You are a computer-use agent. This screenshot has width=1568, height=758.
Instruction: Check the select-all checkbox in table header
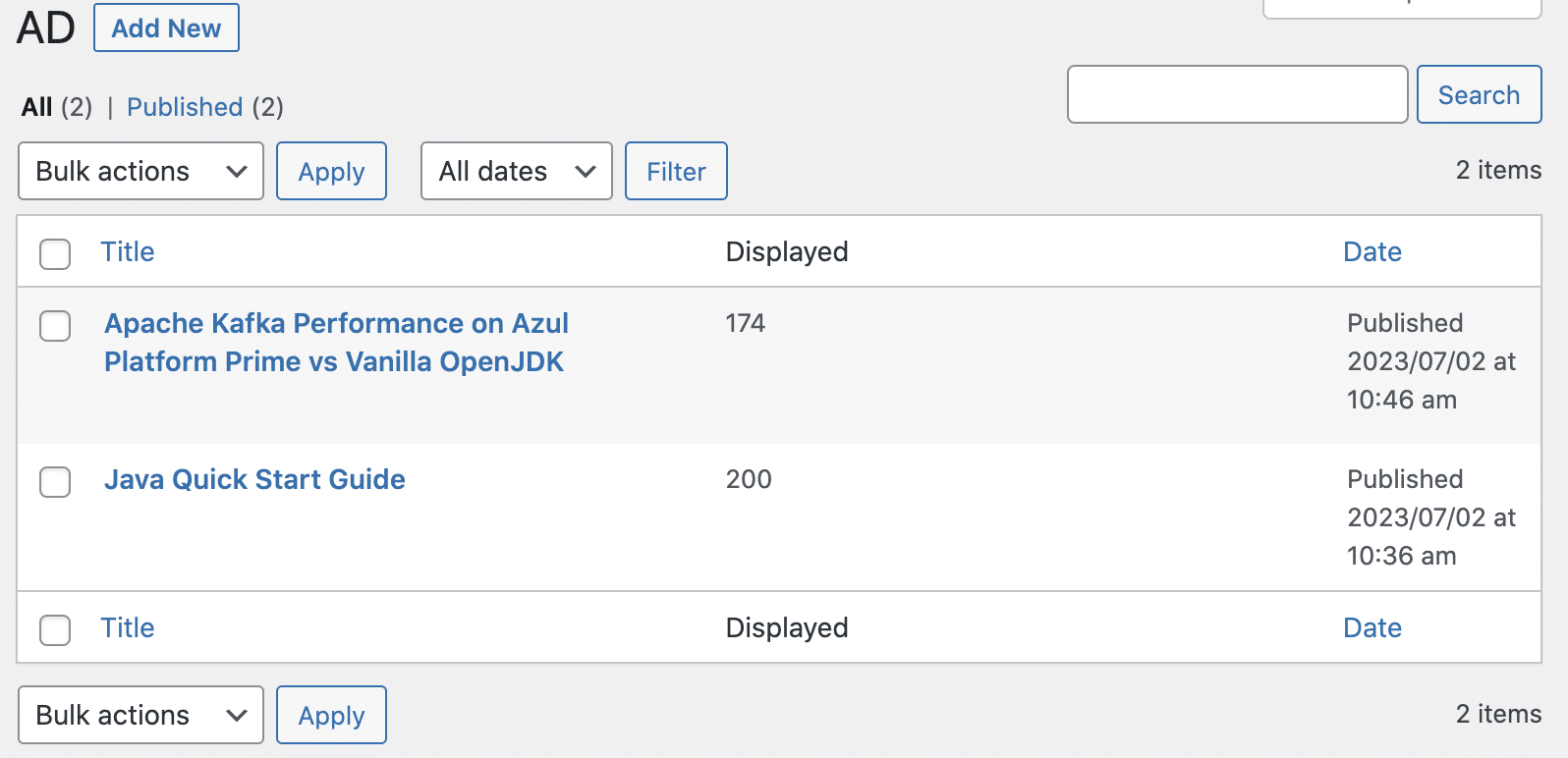click(x=55, y=253)
